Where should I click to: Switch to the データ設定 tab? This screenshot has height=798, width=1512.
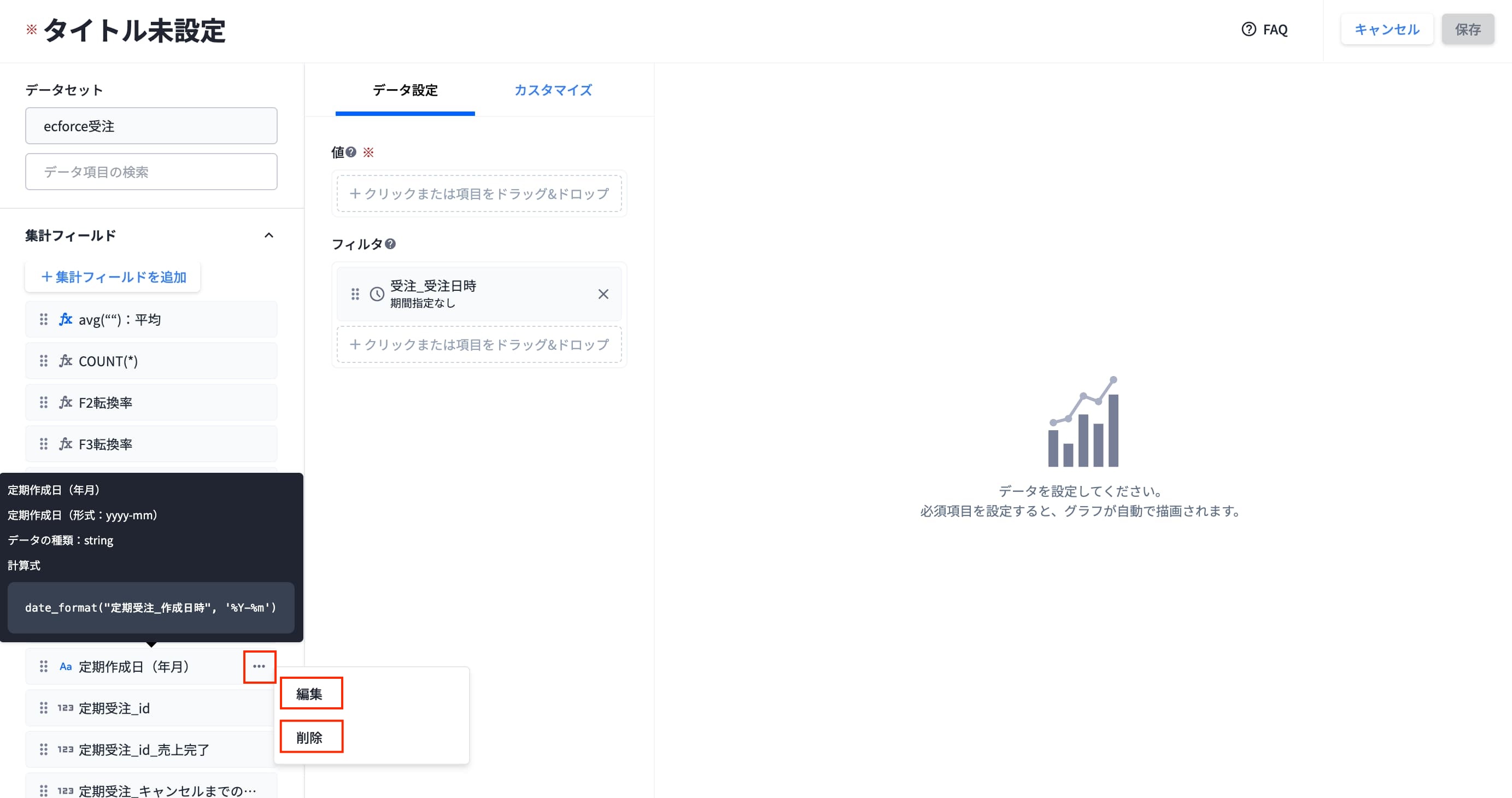pos(405,90)
